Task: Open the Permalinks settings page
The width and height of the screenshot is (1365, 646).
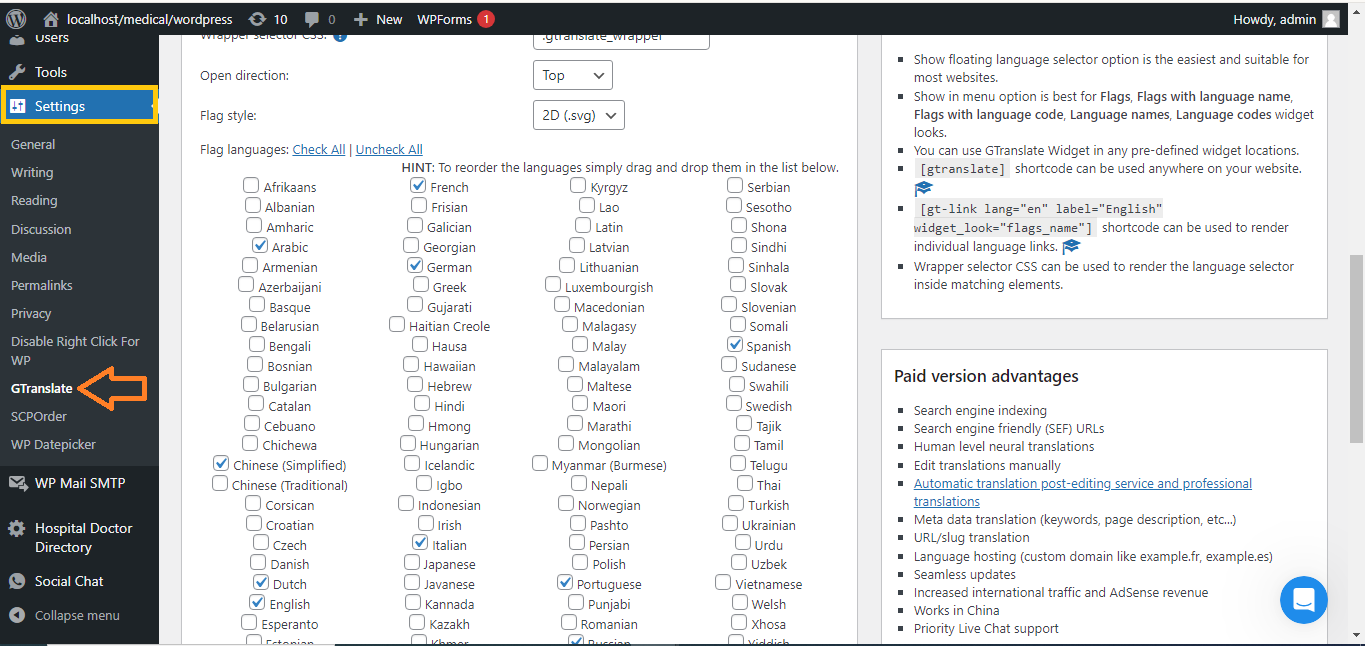Action: pyautogui.click(x=42, y=285)
